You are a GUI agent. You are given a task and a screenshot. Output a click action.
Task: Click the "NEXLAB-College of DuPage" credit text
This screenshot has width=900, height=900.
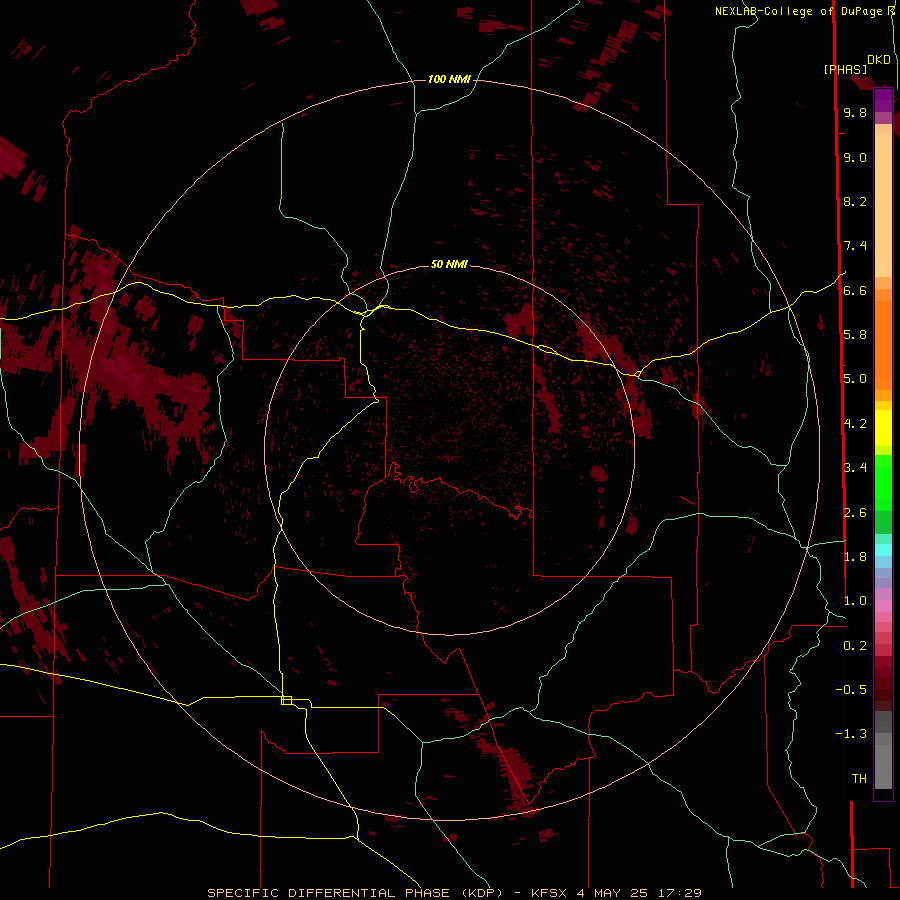798,11
